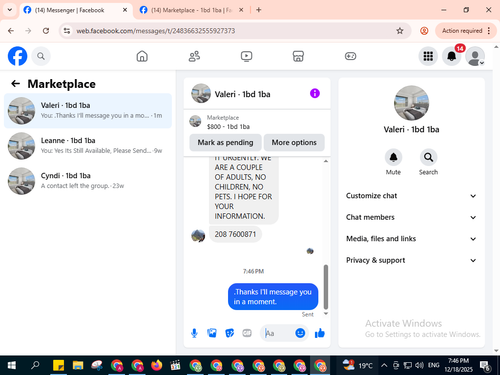
Task: Click the sender avatar beside 208 7600871
Action: (x=198, y=236)
